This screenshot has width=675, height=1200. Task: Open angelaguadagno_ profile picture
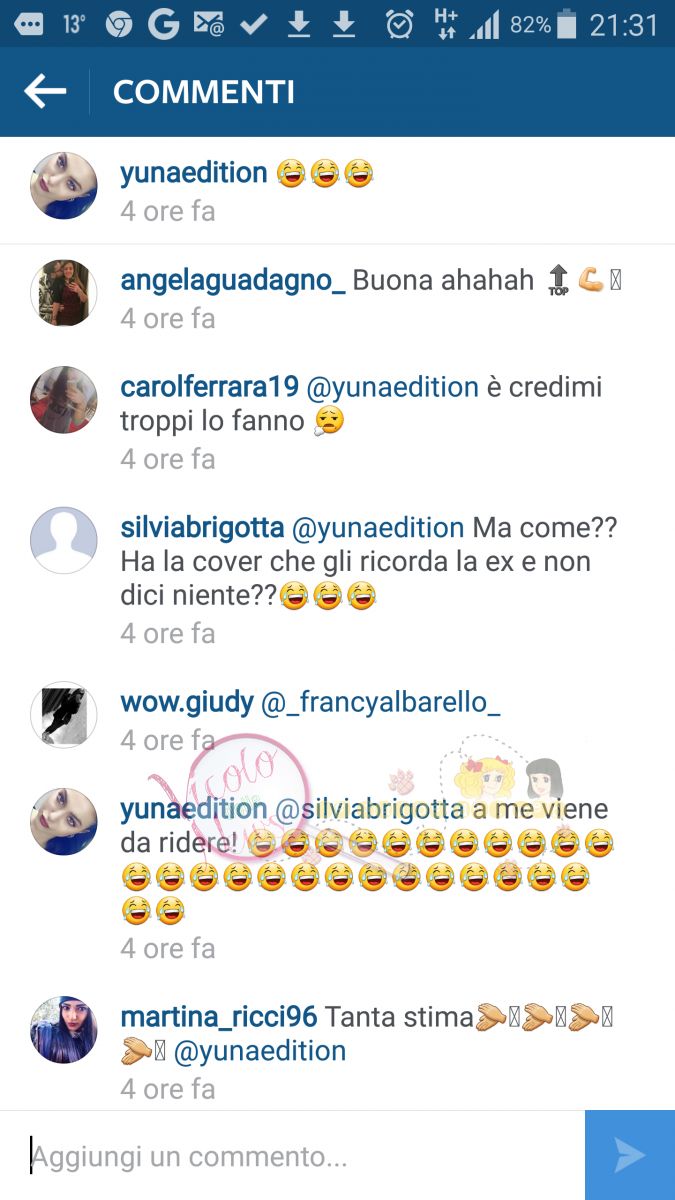click(64, 293)
